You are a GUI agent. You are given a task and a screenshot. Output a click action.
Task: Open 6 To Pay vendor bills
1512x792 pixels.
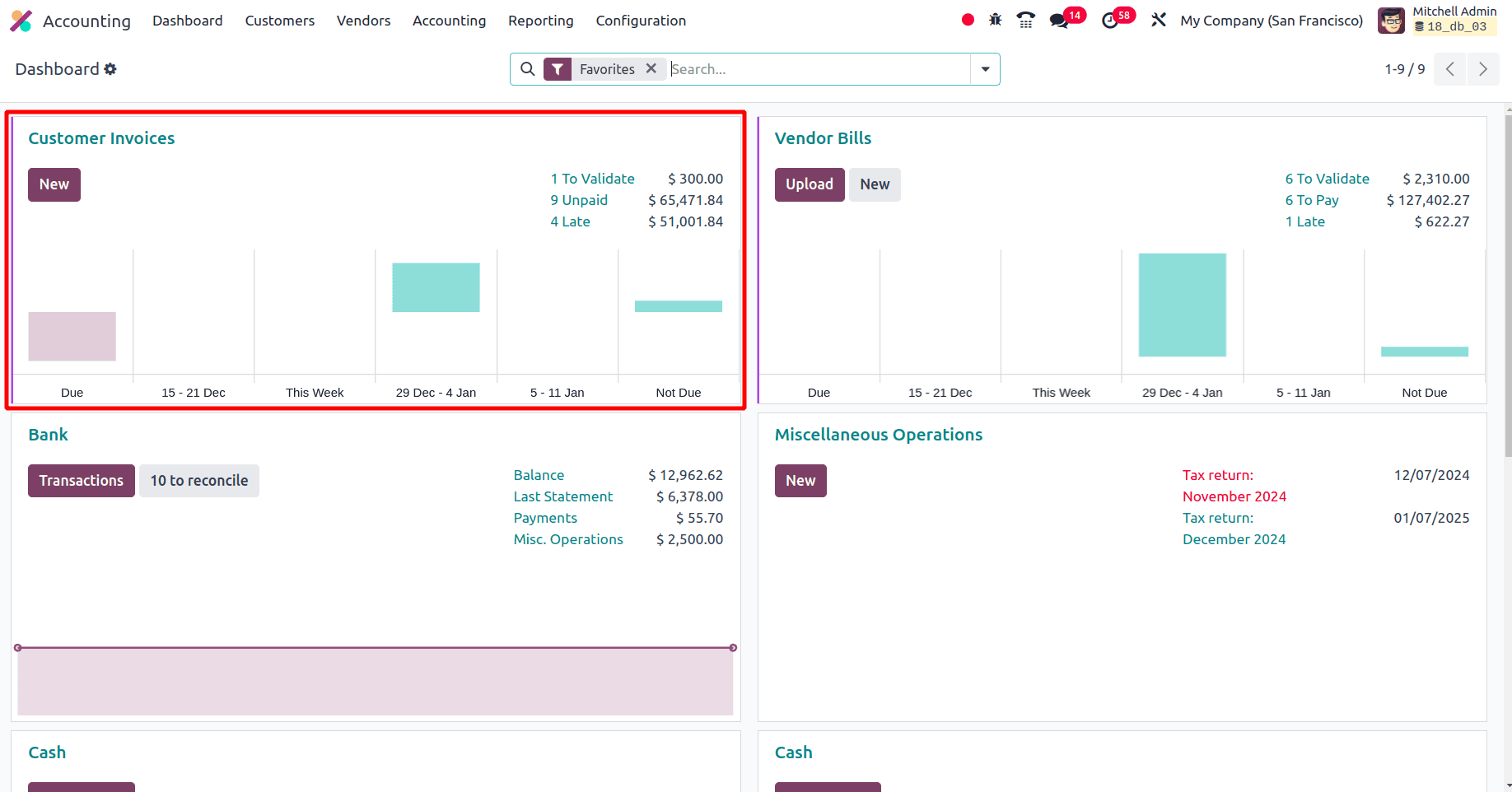(1312, 200)
